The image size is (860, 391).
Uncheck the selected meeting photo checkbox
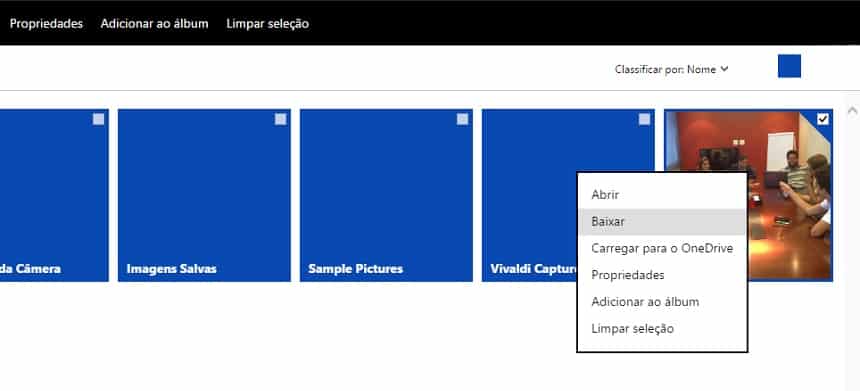tap(823, 119)
